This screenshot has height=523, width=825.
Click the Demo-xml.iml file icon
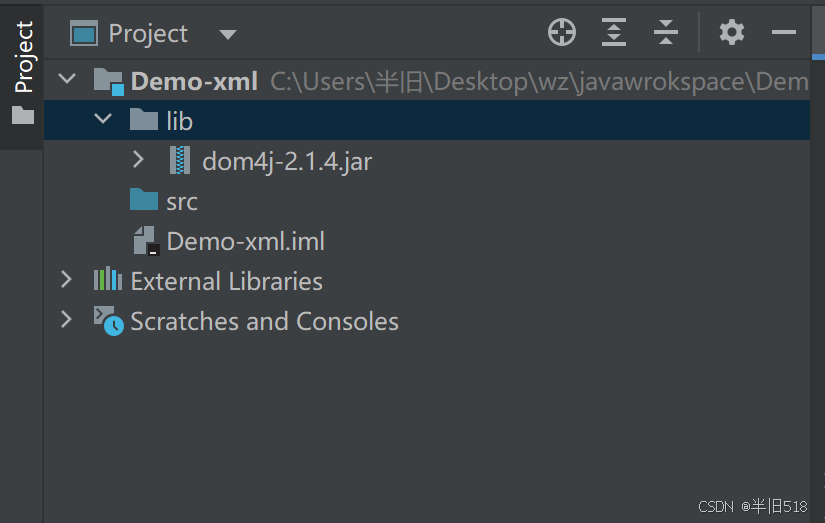coord(146,241)
